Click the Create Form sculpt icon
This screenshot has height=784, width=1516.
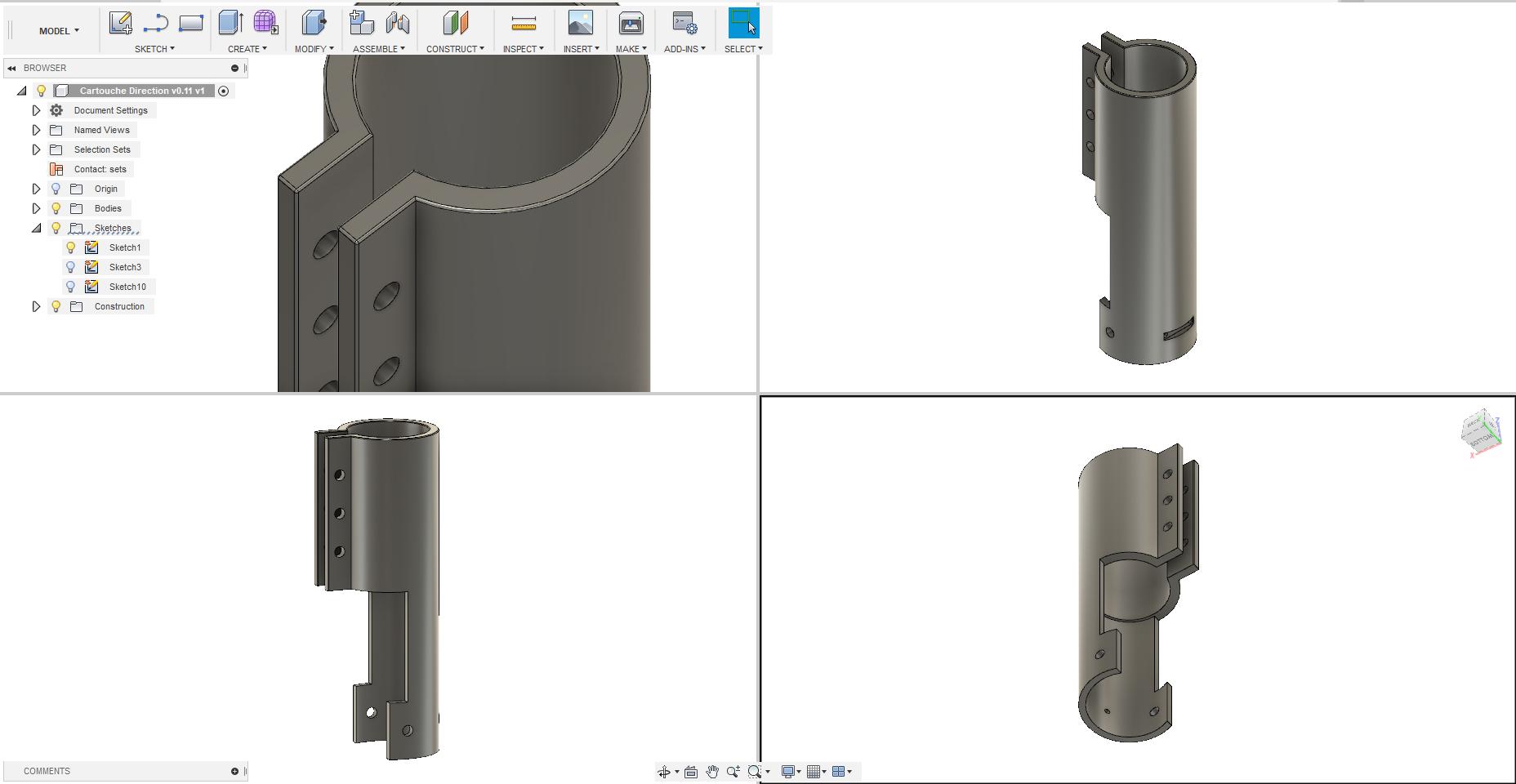[x=265, y=23]
